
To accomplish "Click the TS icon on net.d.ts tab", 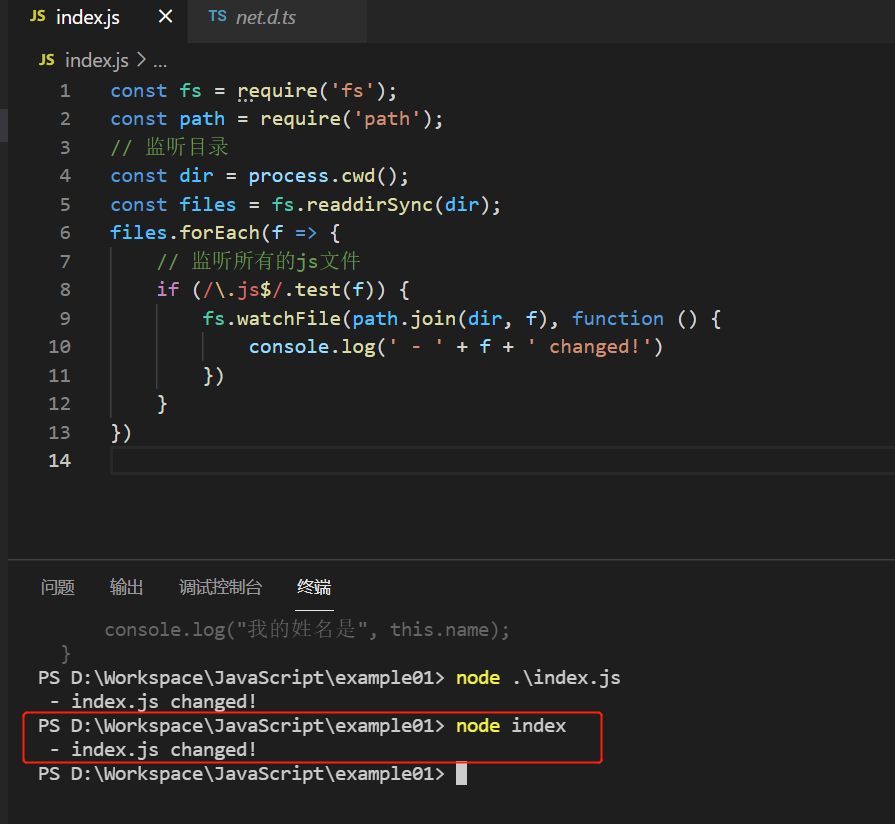I will point(217,17).
